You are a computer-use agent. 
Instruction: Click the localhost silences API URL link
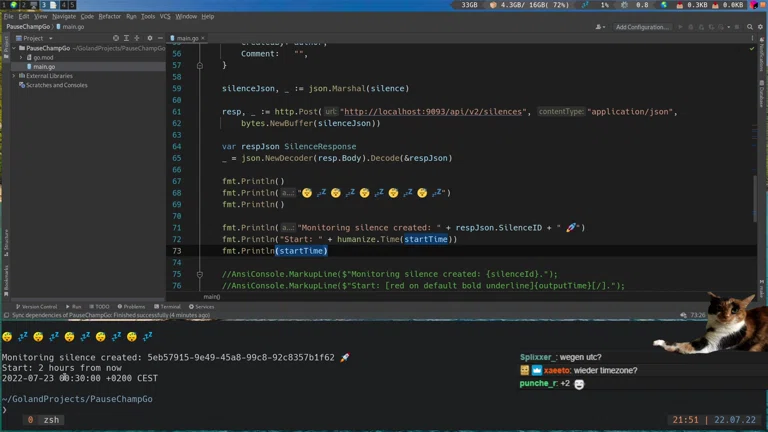(434, 112)
